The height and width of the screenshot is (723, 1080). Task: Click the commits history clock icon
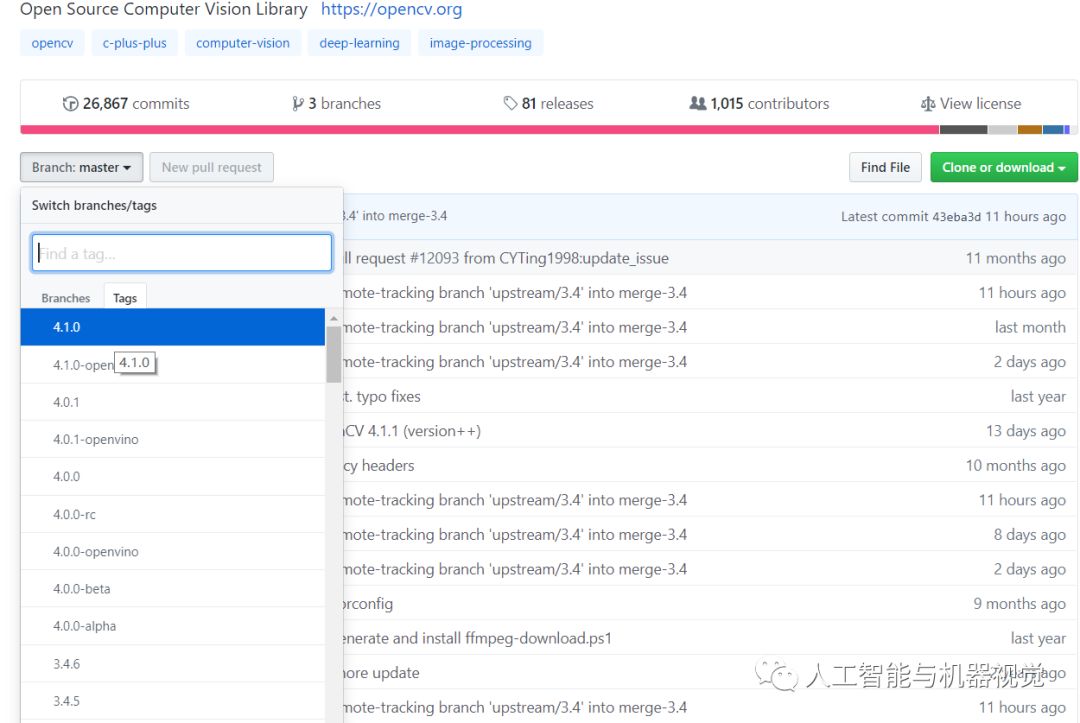70,104
